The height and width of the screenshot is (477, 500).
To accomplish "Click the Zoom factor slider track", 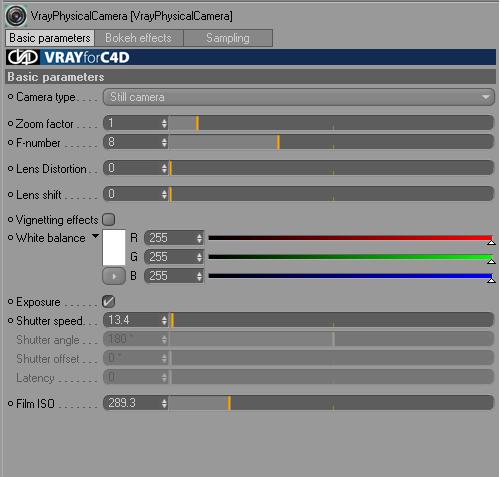I will tap(331, 123).
